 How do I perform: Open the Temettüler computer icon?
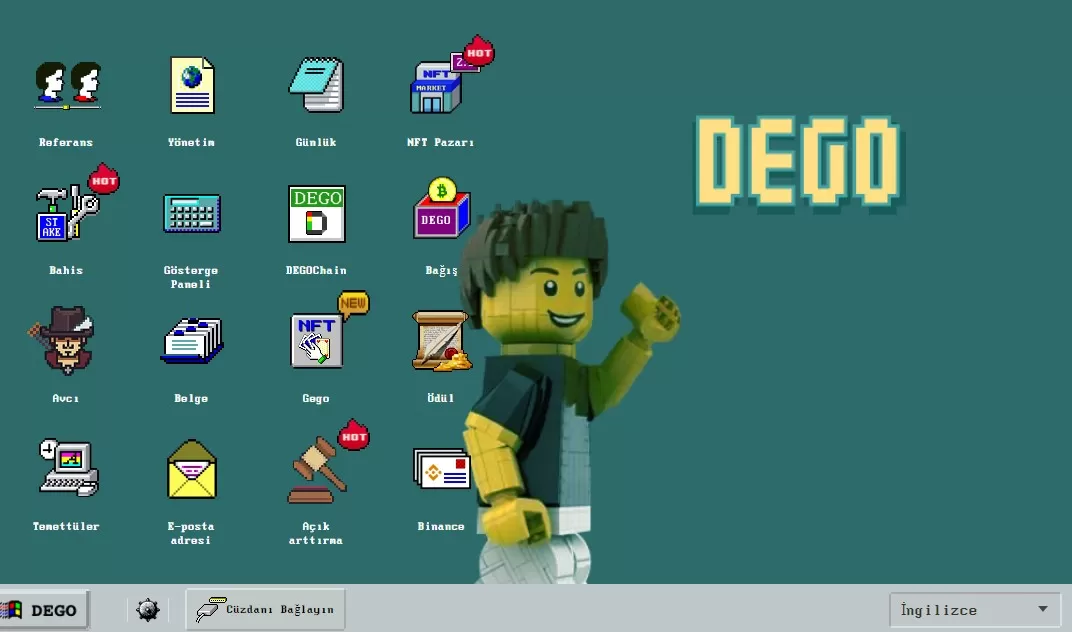tap(67, 468)
